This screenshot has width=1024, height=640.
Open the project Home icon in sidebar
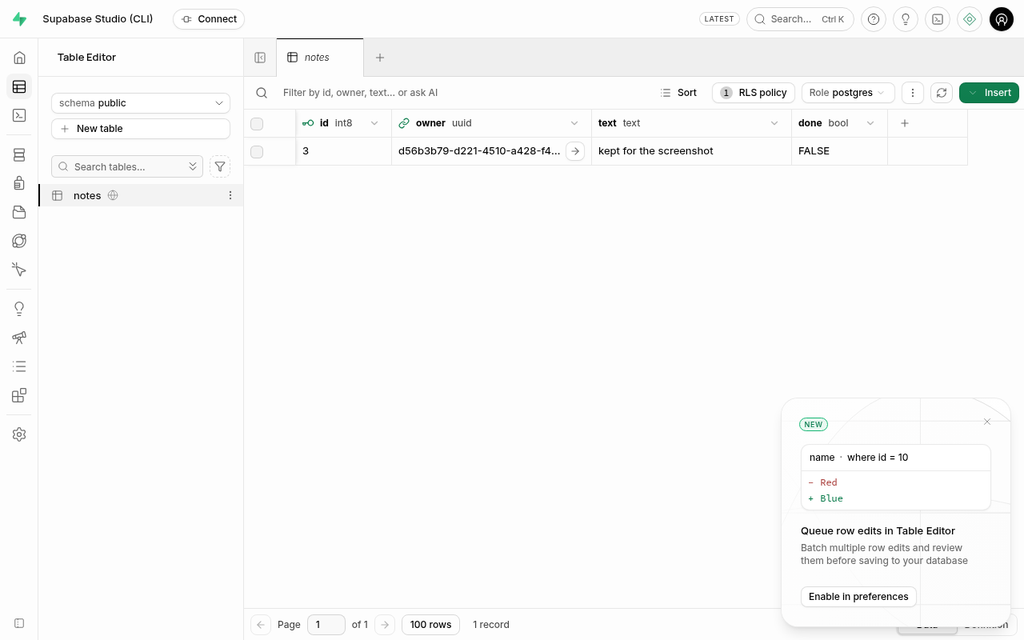tap(19, 57)
